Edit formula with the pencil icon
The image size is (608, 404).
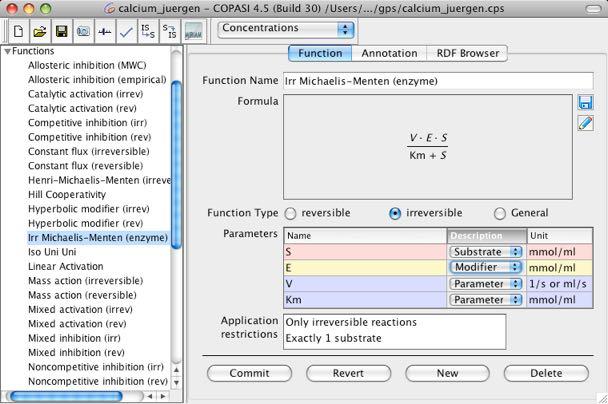[x=585, y=123]
